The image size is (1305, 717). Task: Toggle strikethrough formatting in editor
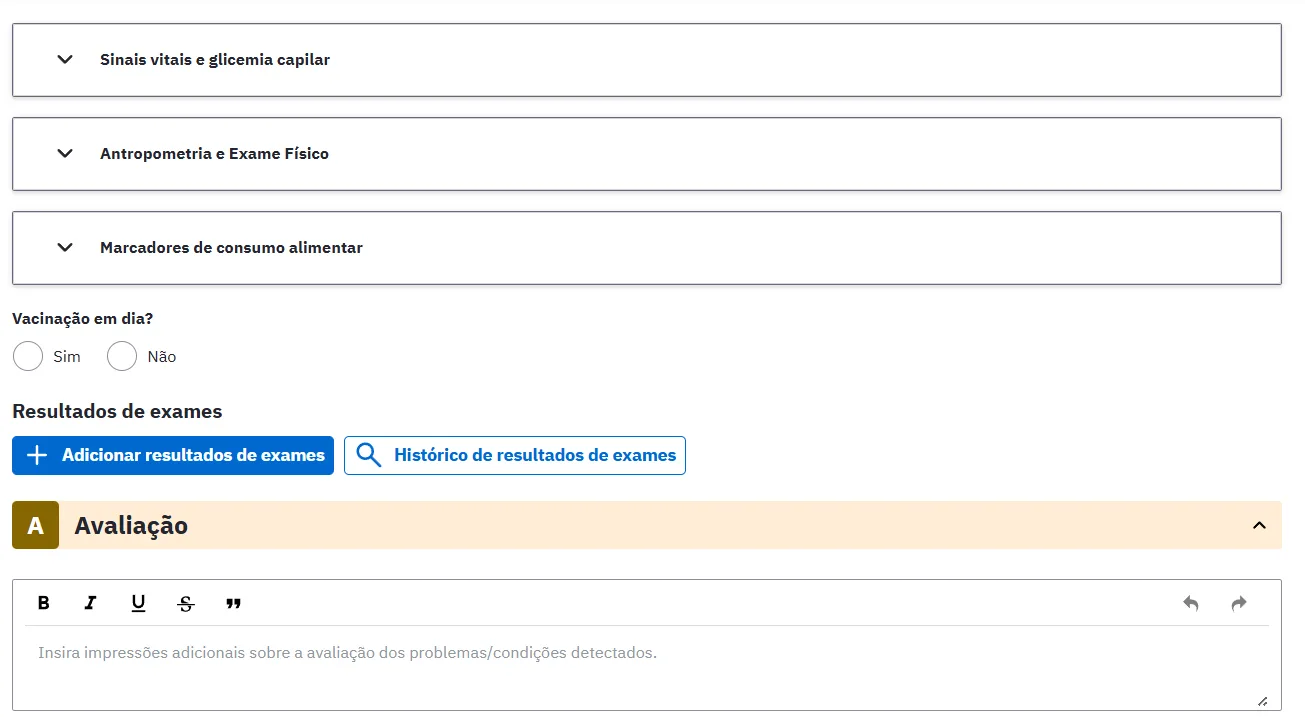coord(186,603)
